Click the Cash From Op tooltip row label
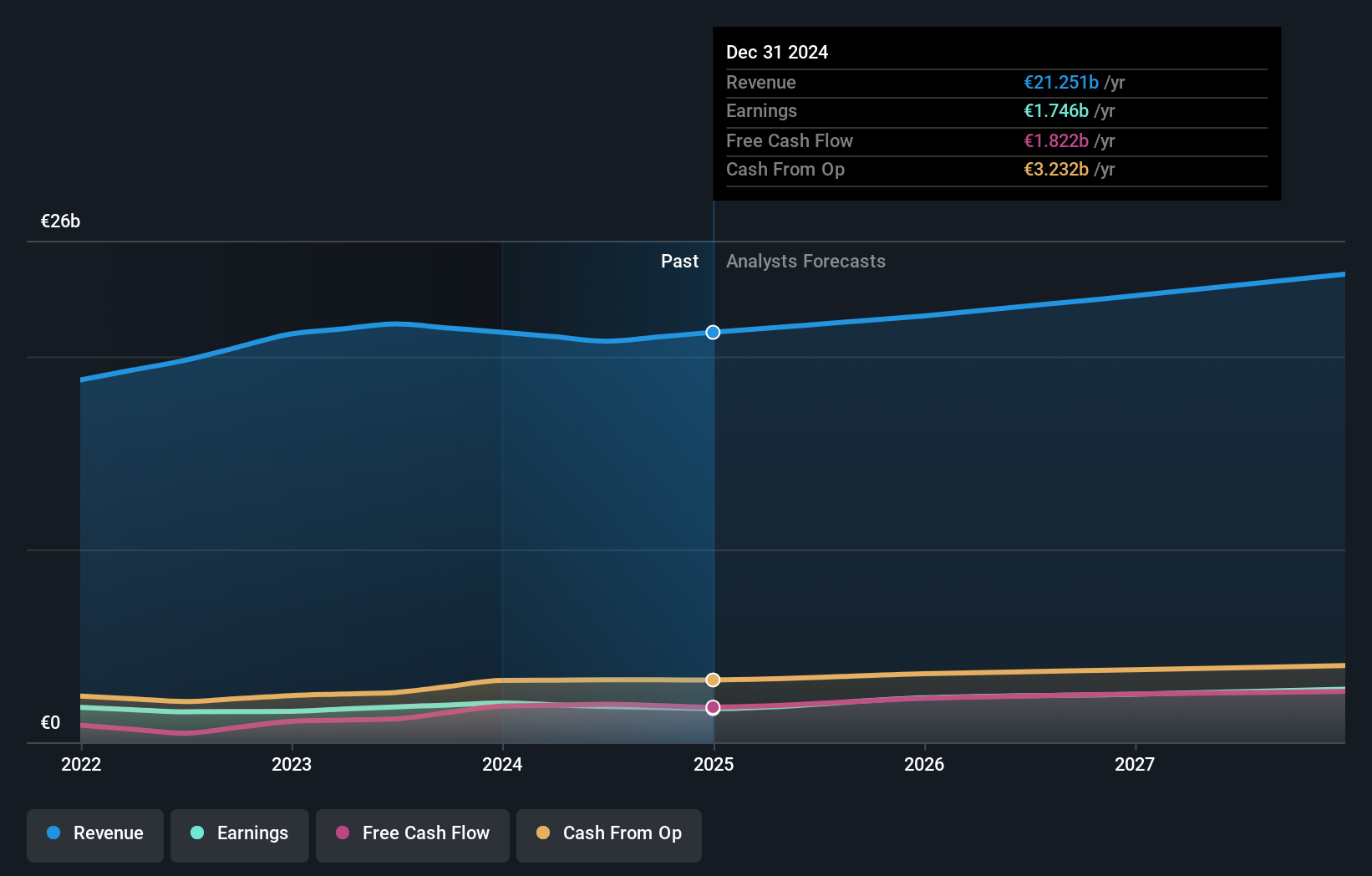The image size is (1372, 876). [x=785, y=170]
